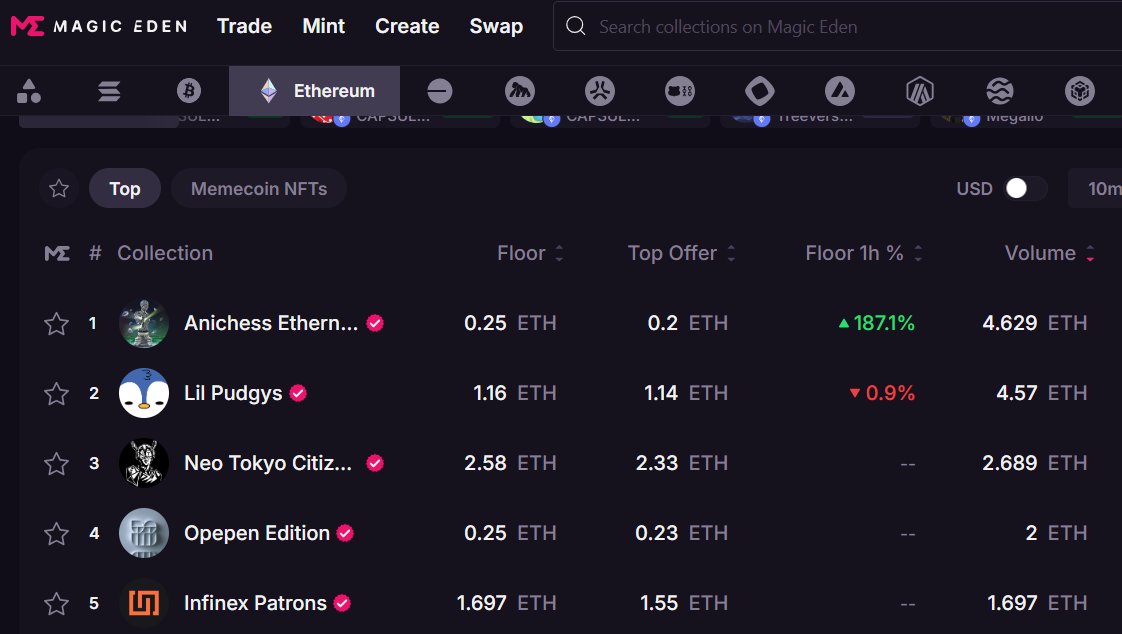Click the 2.689 ETH volume cell
The height and width of the screenshot is (634, 1122).
[x=1035, y=463]
